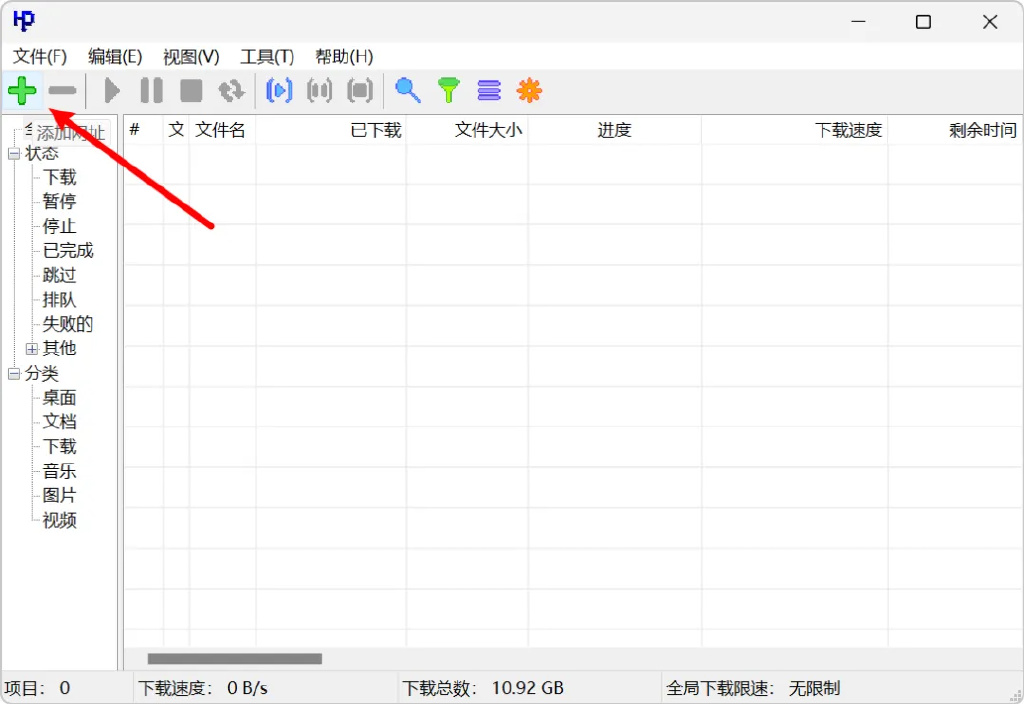1024x704 pixels.
Task: Click the blue bracketed Start All icon
Action: coord(279,91)
